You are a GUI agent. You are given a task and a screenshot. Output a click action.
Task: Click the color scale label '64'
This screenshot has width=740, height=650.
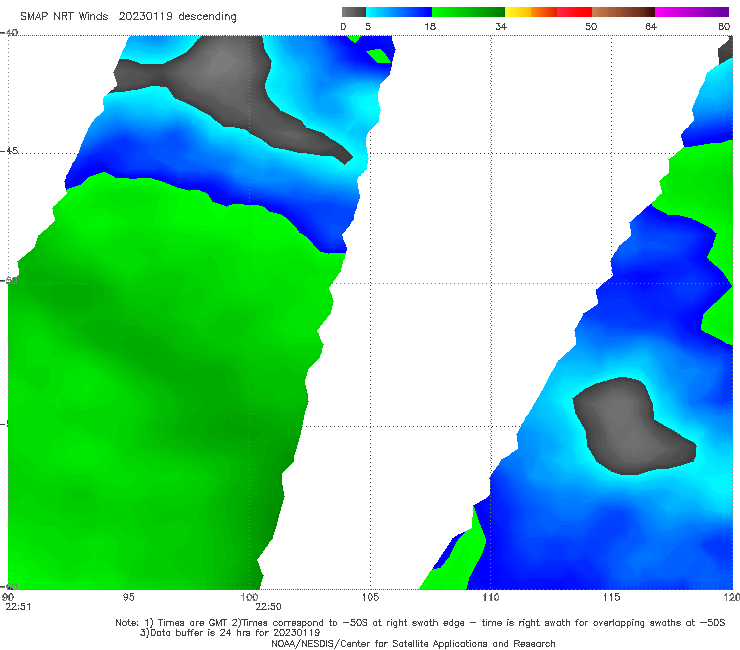[651, 26]
